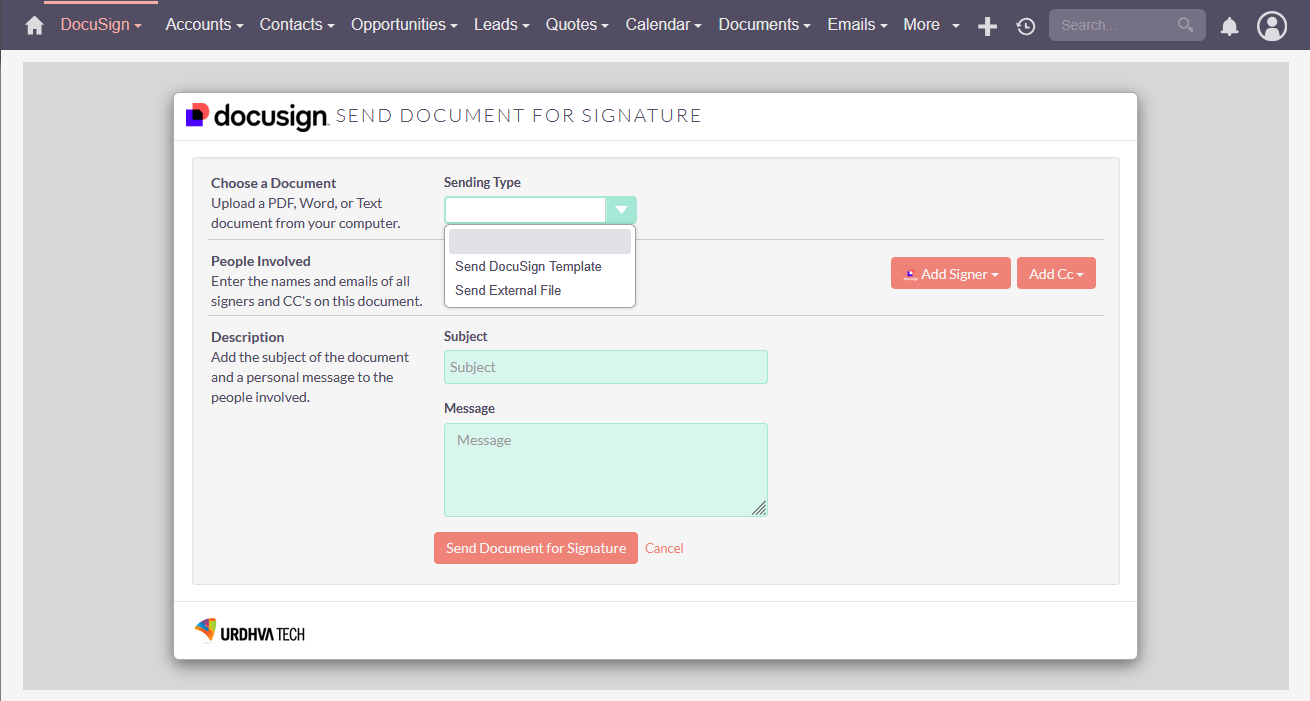Image resolution: width=1310 pixels, height=701 pixels.
Task: Click the home icon in navigation bar
Action: [35, 24]
